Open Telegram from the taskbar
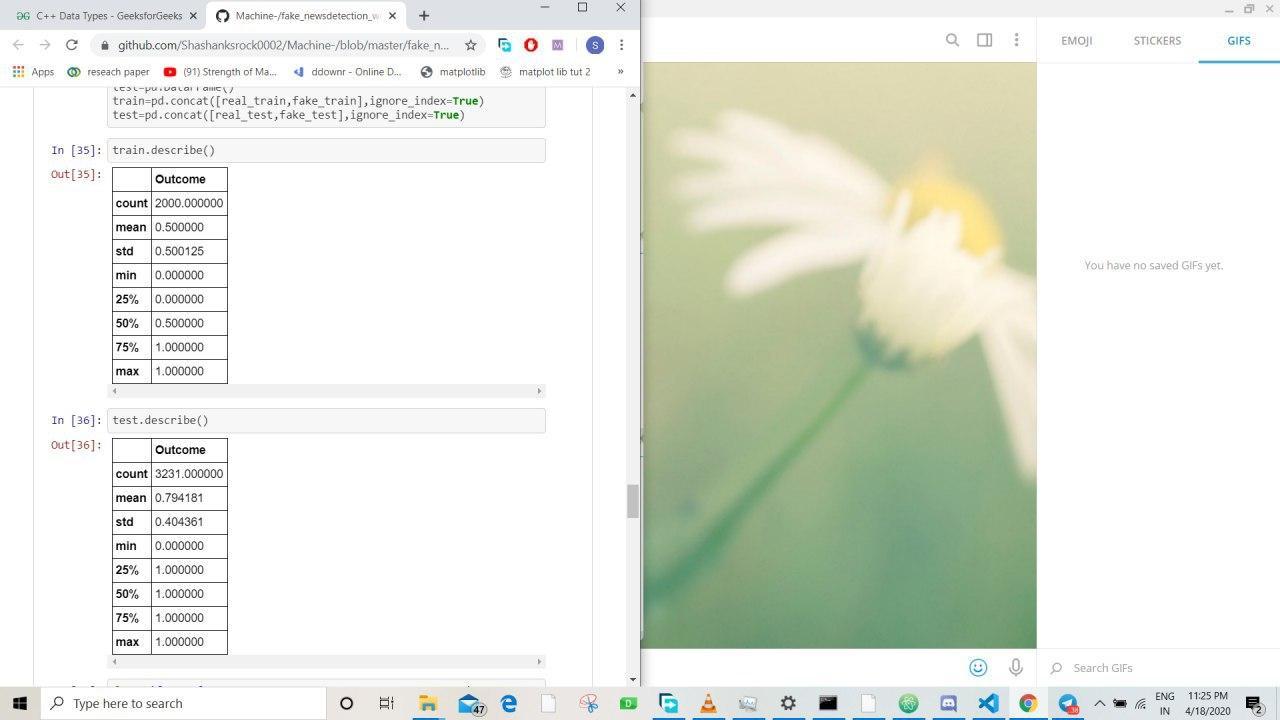This screenshot has width=1280, height=720. tap(1068, 703)
